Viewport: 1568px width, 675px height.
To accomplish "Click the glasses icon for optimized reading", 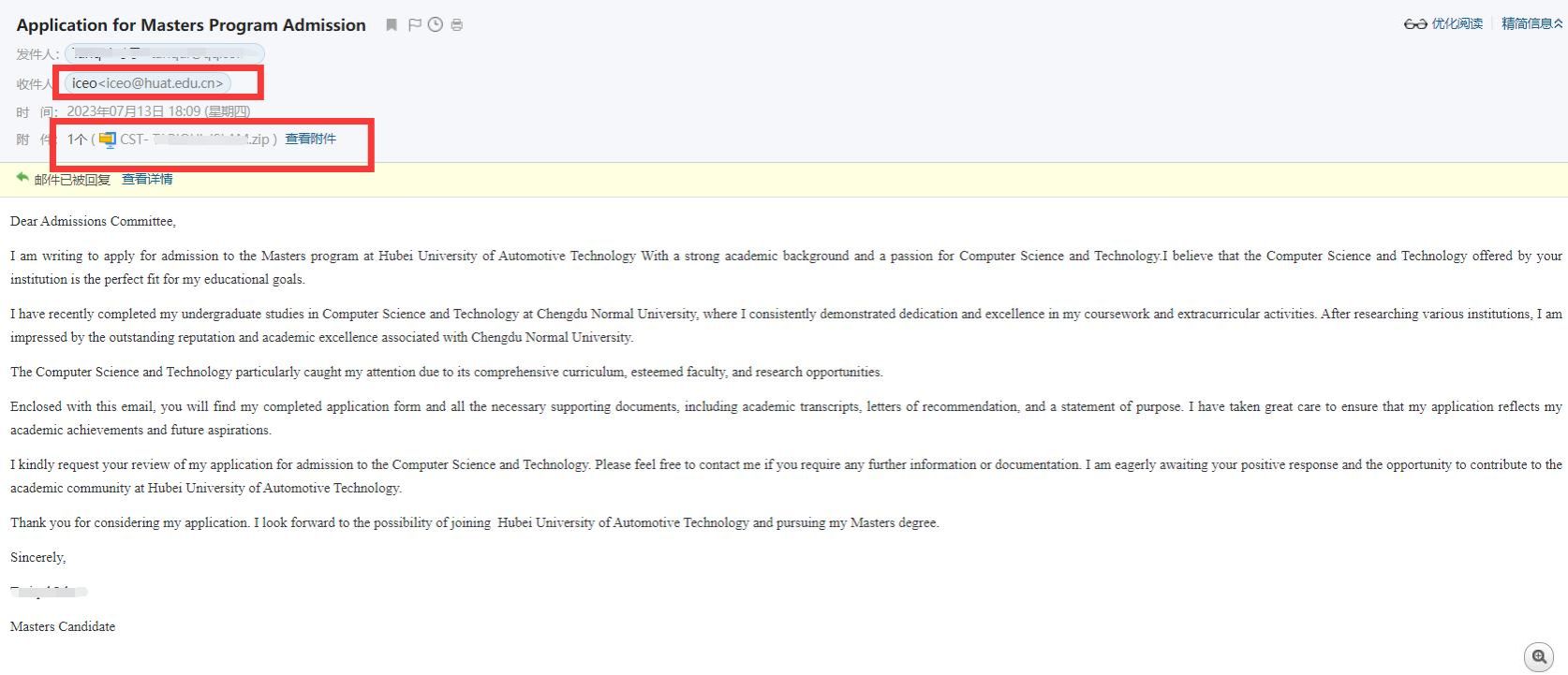I will pyautogui.click(x=1414, y=24).
